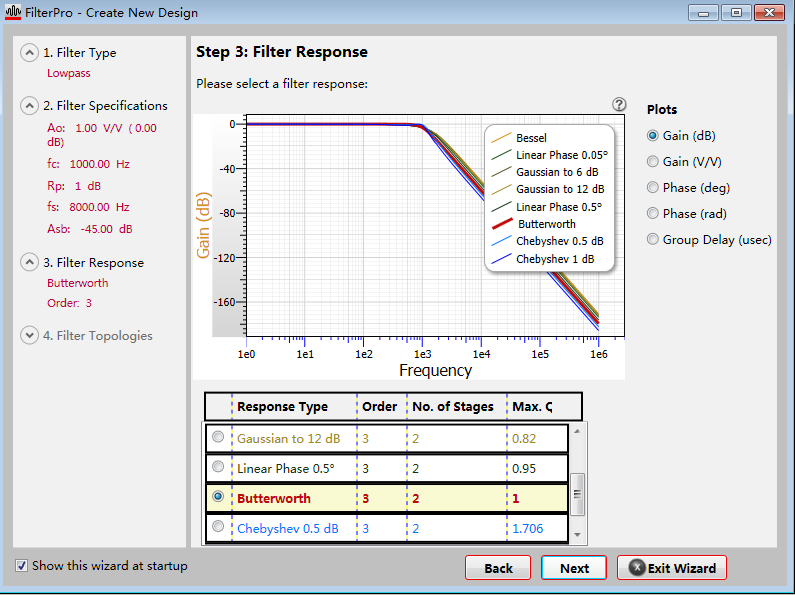795x595 pixels.
Task: Click the Order: 3 value in sidebar
Action: coord(69,303)
